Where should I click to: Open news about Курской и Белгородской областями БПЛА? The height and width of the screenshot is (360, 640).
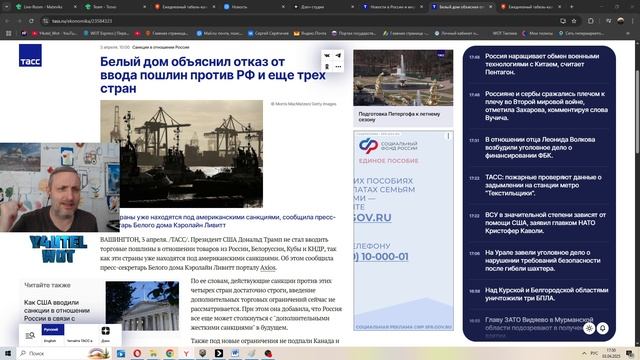[x=547, y=294]
